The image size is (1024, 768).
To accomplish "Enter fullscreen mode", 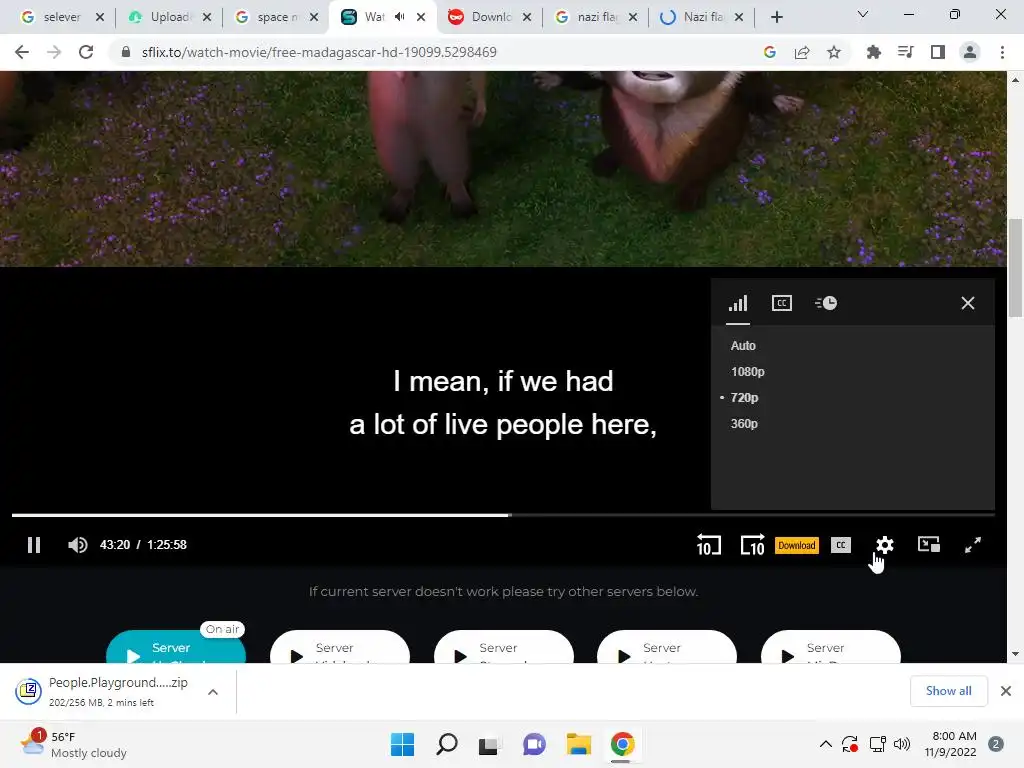I will click(x=973, y=545).
